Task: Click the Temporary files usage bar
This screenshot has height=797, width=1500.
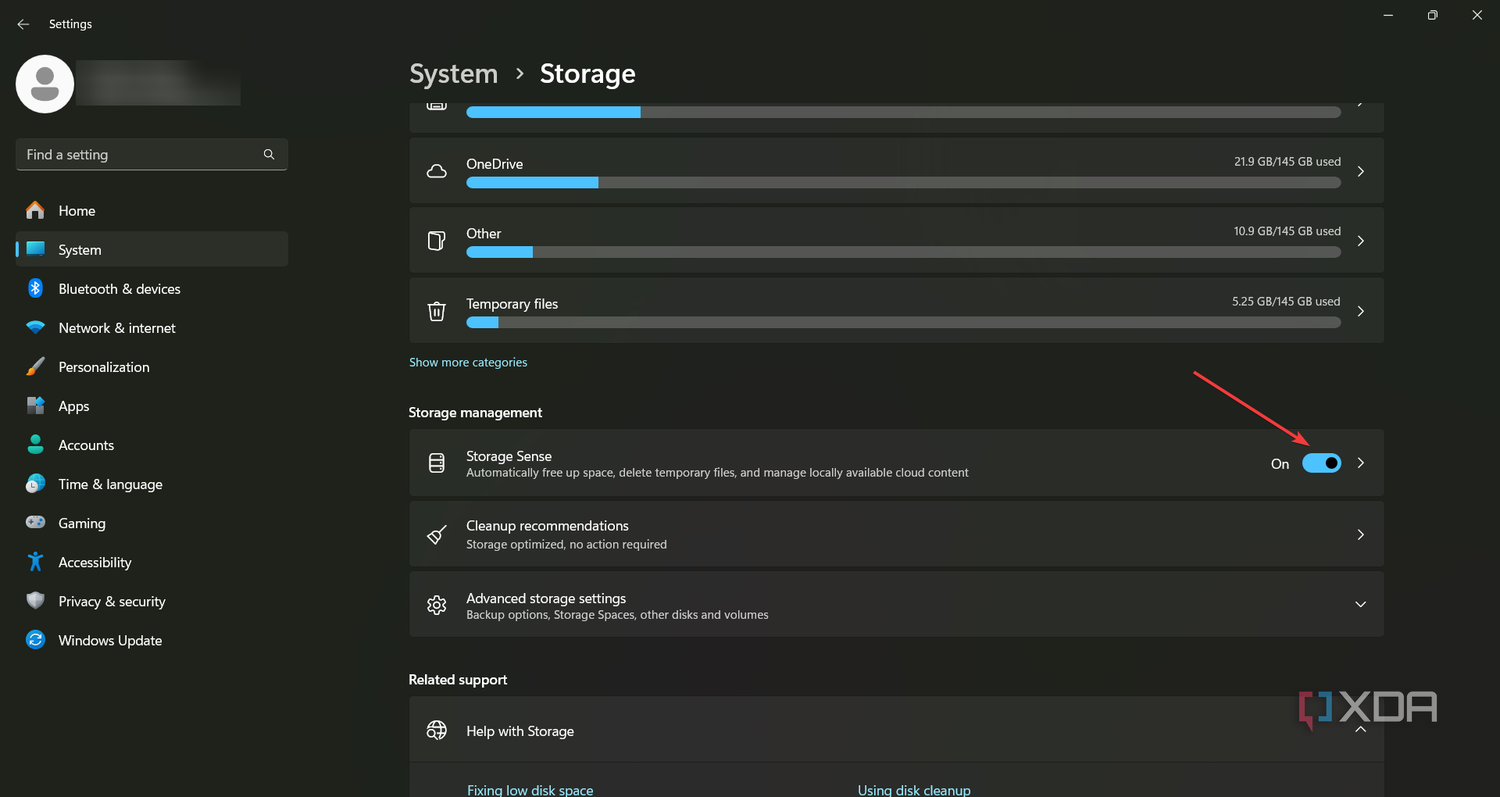Action: click(903, 322)
